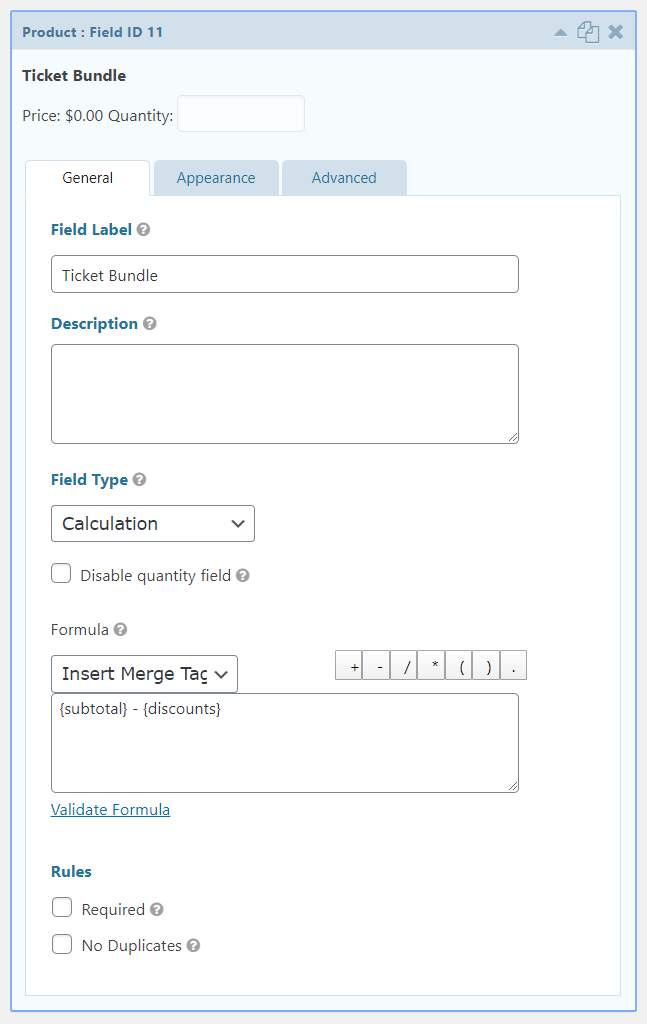
Task: Open the Advanced tab
Action: pyautogui.click(x=344, y=178)
